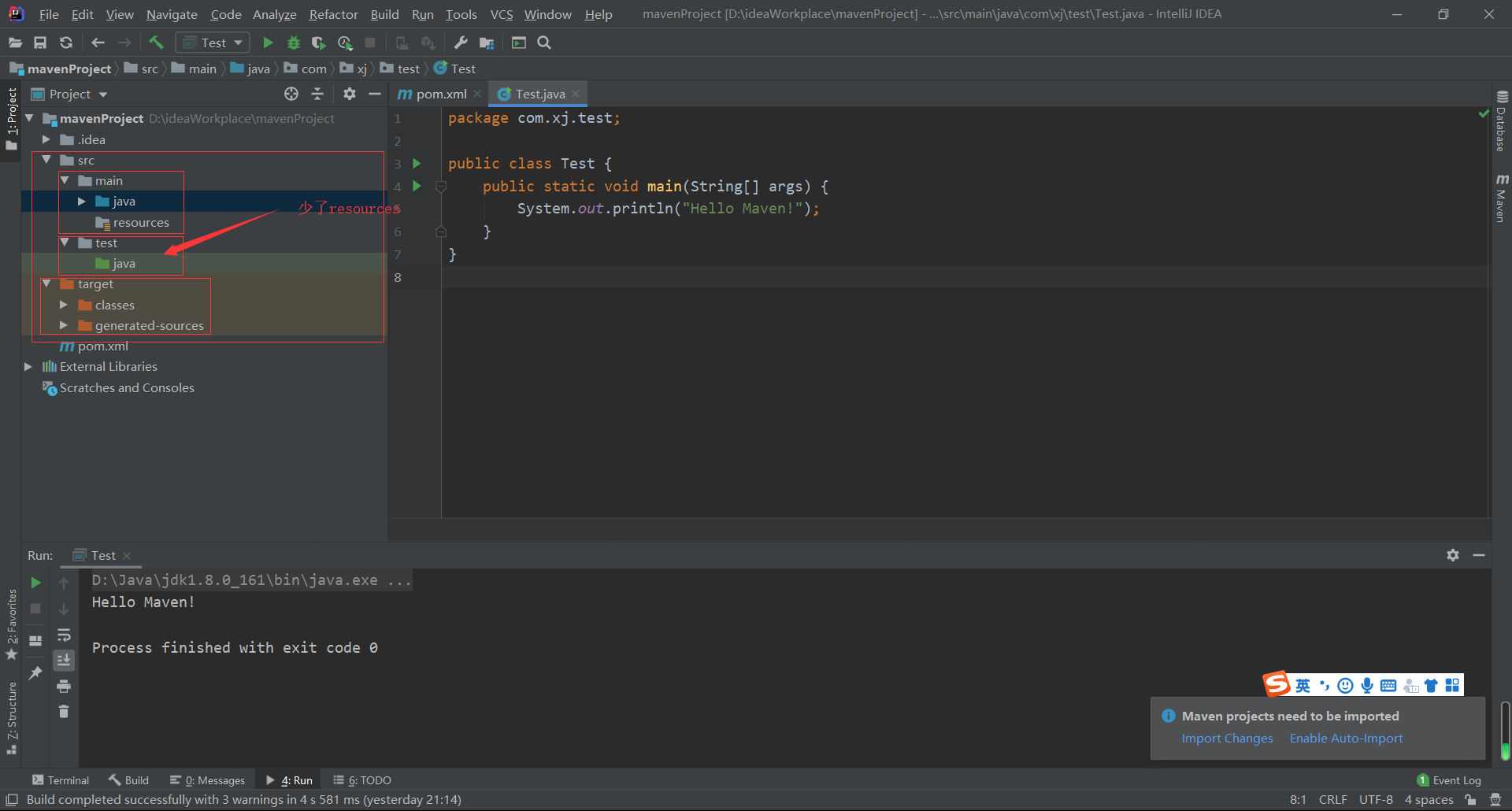1512x811 pixels.
Task: Collapse the main folder
Action: tap(65, 180)
